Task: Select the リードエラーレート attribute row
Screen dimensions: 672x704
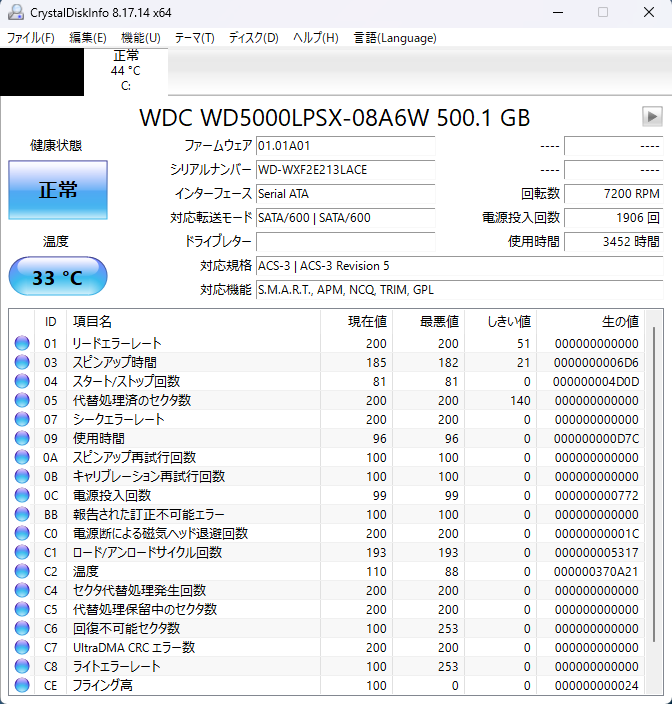Action: (x=327, y=343)
